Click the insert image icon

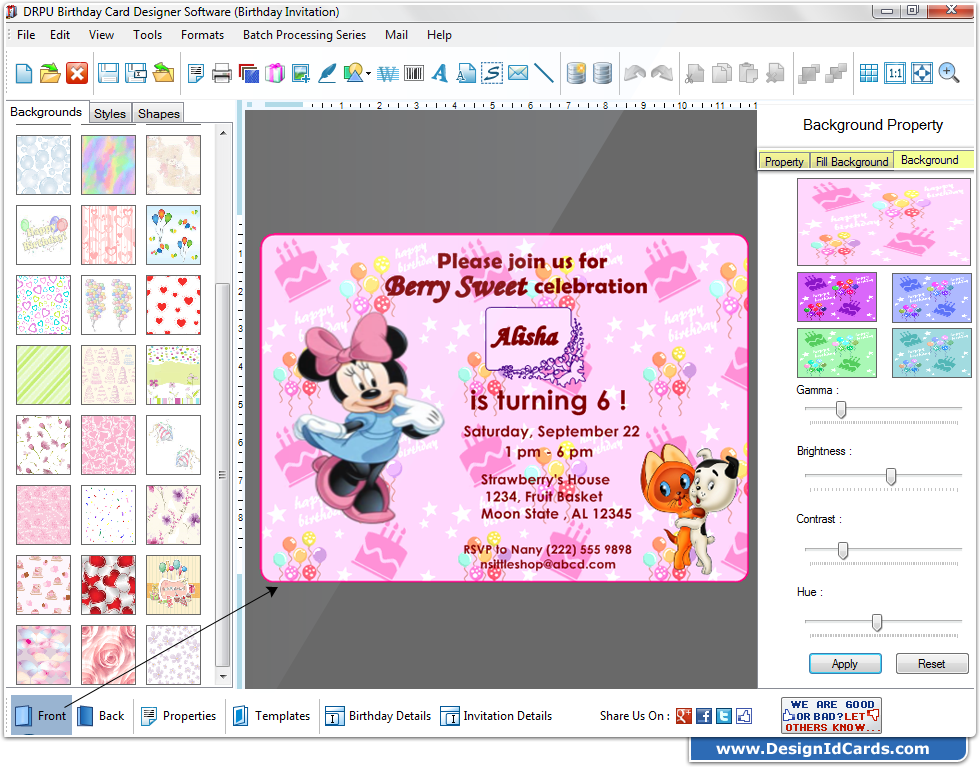tap(300, 73)
